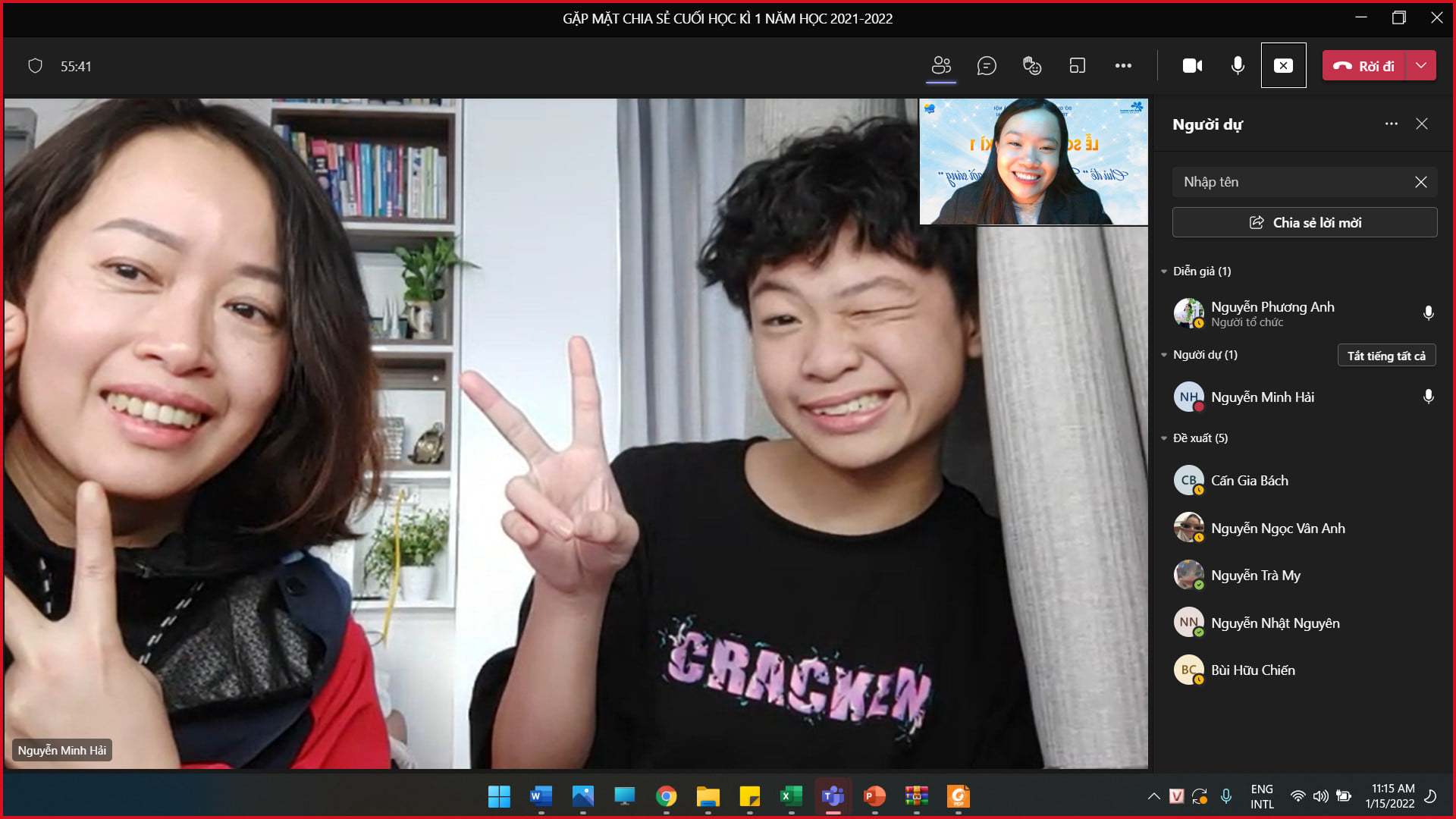Expand leave options next to Rời đi
The width and height of the screenshot is (1456, 819).
click(x=1421, y=66)
